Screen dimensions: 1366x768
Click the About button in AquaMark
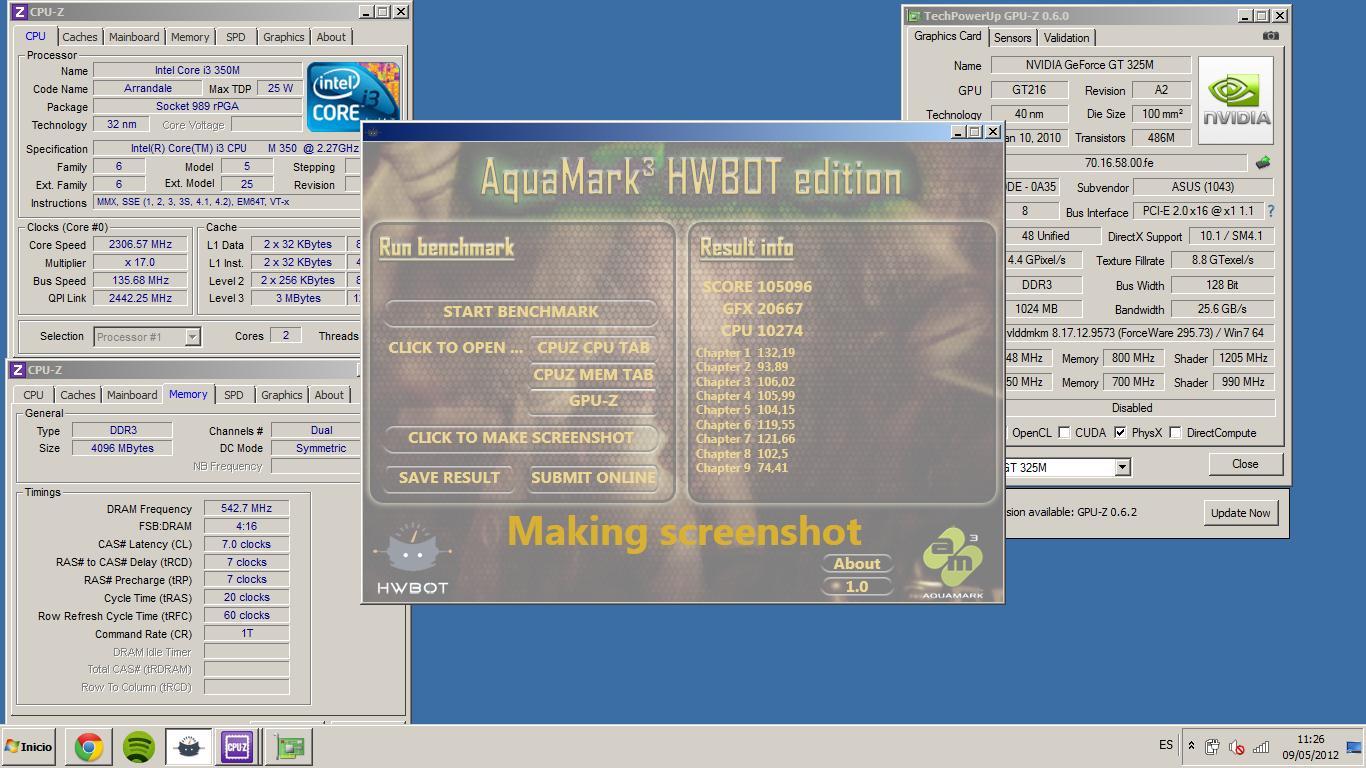(x=857, y=564)
